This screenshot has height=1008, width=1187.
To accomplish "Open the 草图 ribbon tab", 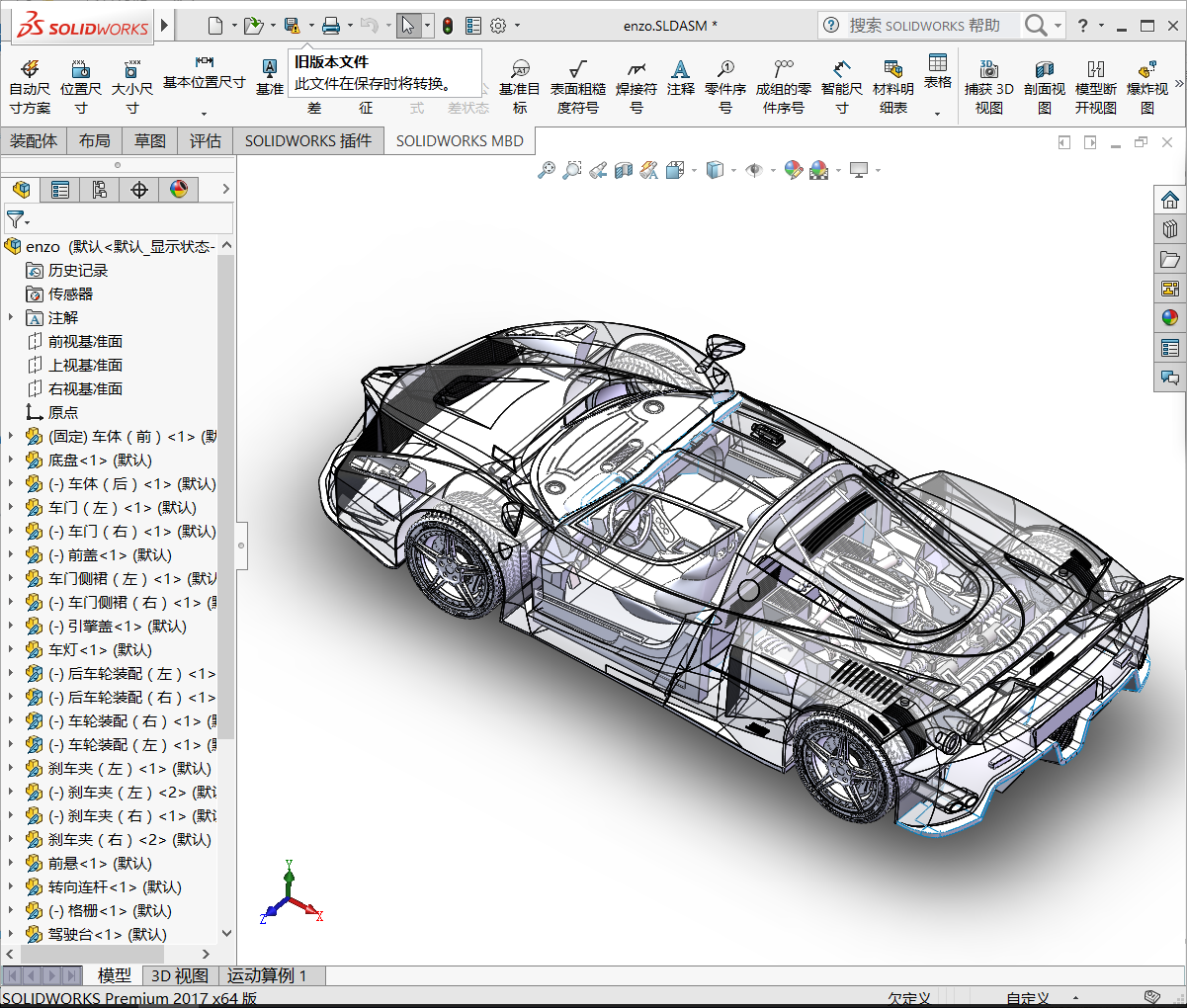I will coord(150,141).
